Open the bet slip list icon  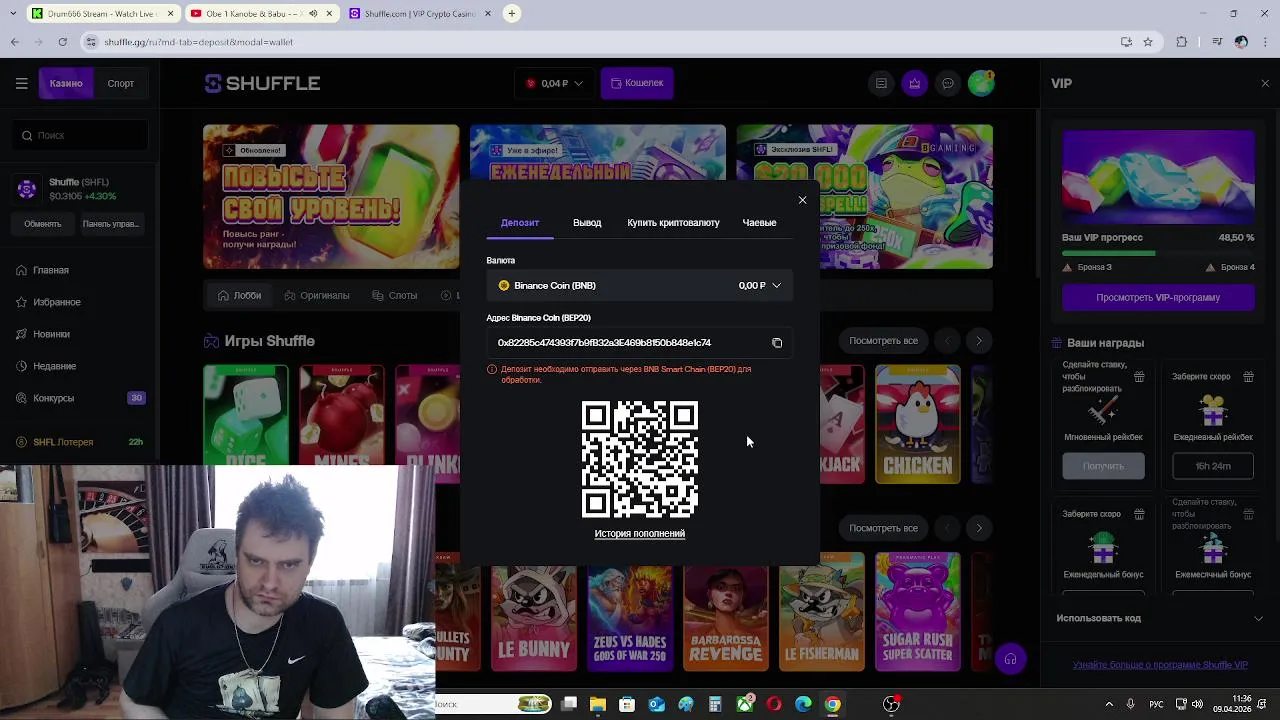881,84
